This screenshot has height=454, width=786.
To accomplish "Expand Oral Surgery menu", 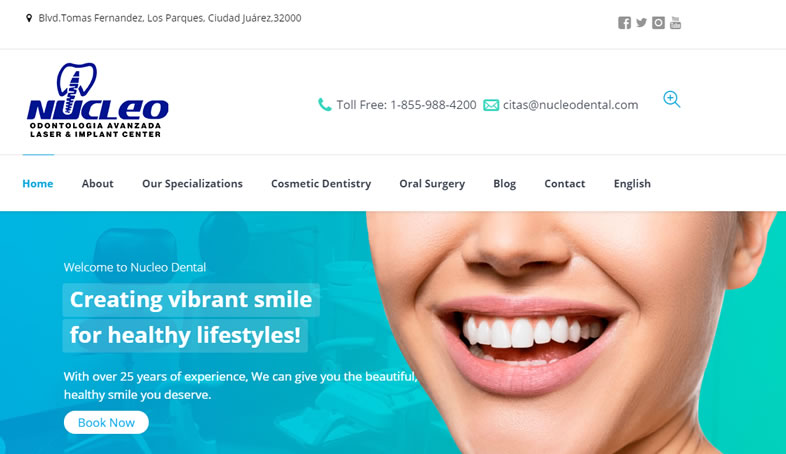I will 432,184.
